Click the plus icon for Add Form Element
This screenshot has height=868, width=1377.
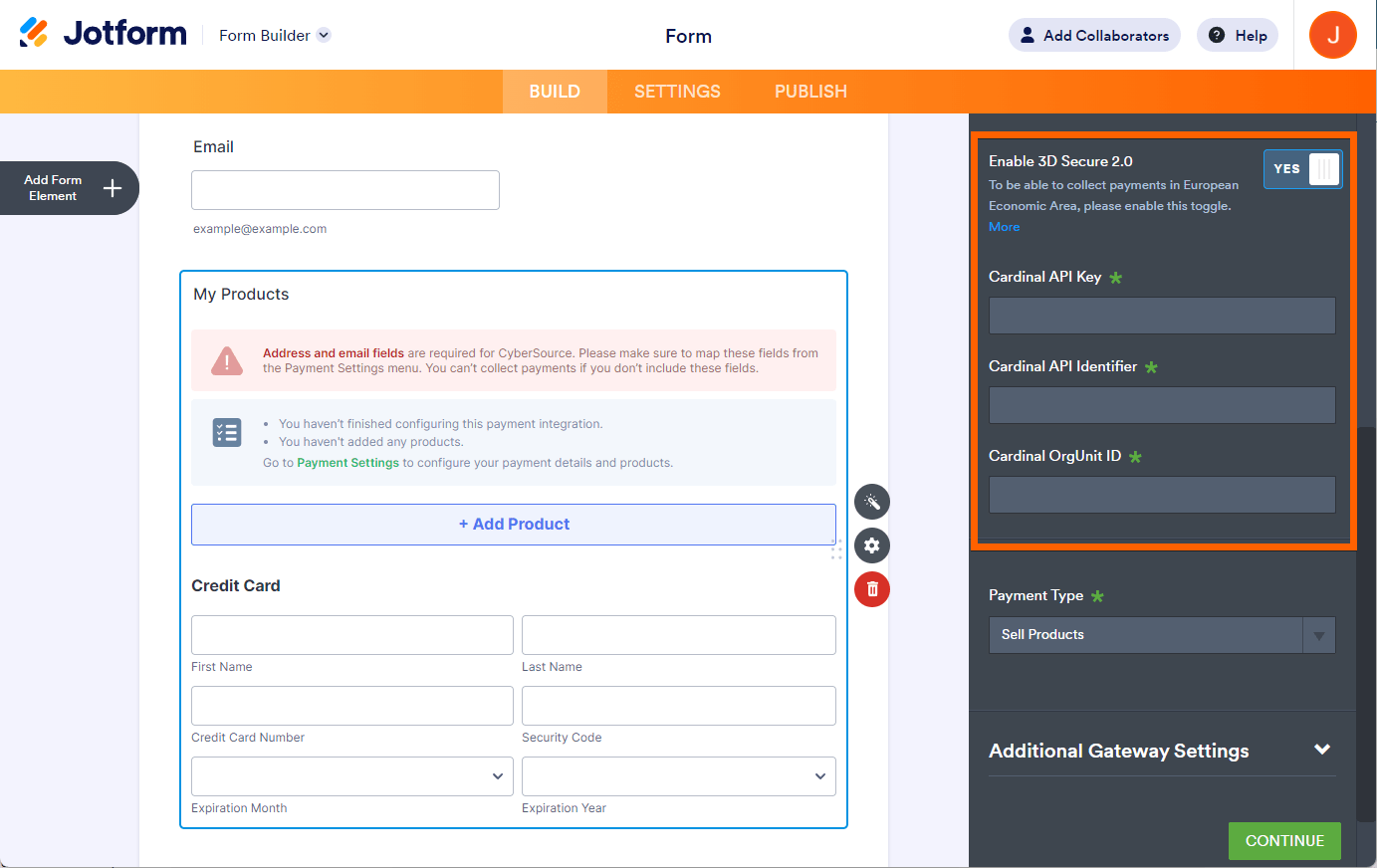113,188
